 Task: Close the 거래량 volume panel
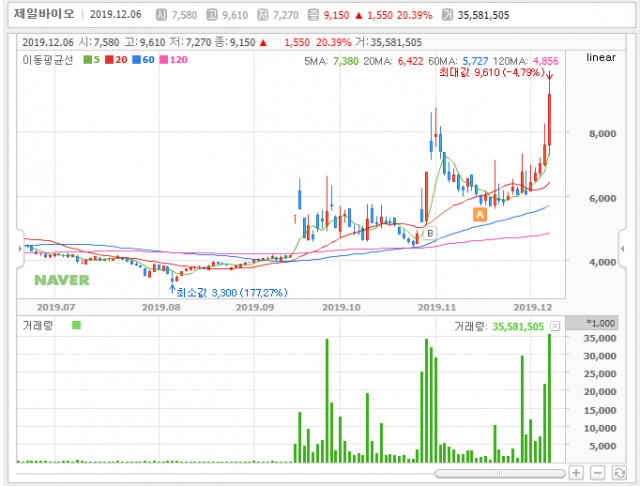coord(555,326)
